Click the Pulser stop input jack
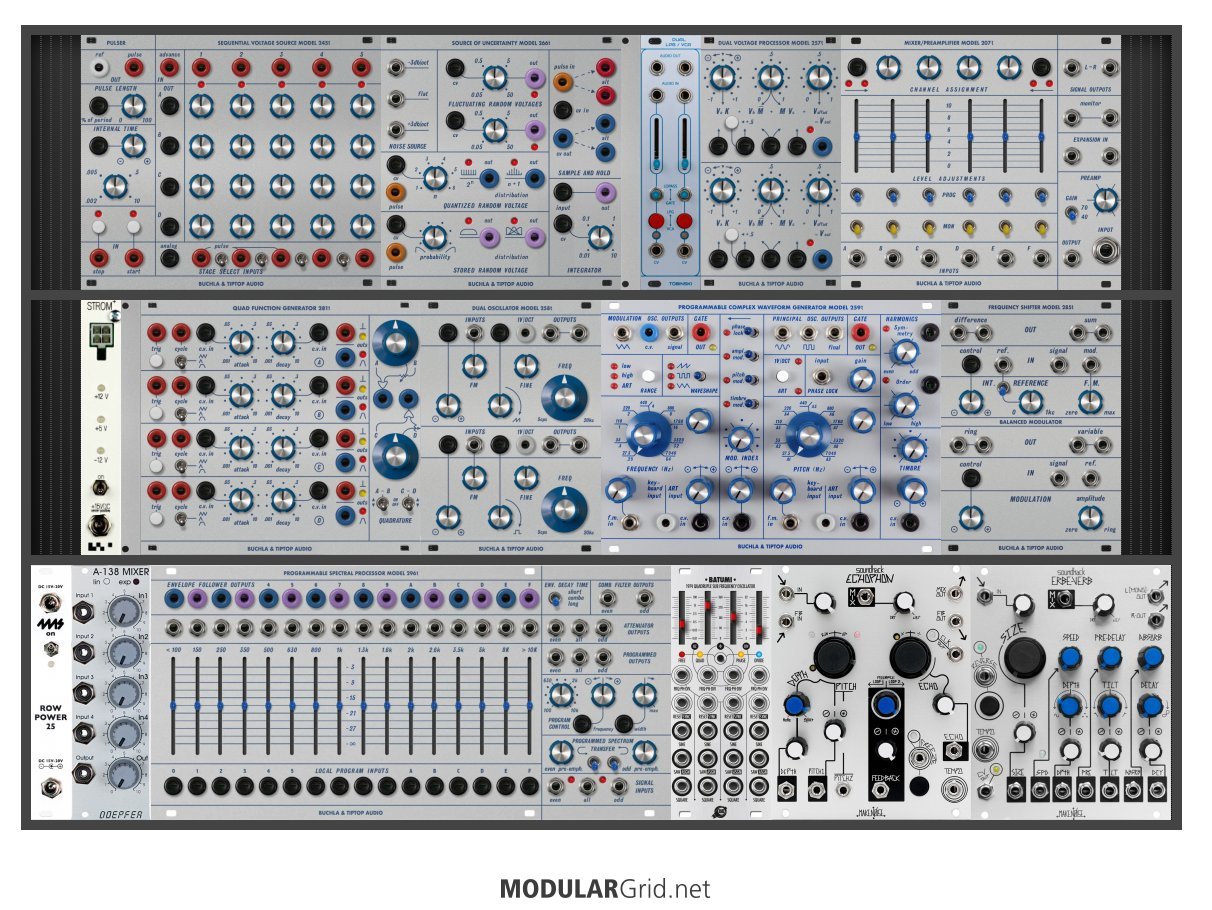This screenshot has height=910, width=1212. point(97,258)
